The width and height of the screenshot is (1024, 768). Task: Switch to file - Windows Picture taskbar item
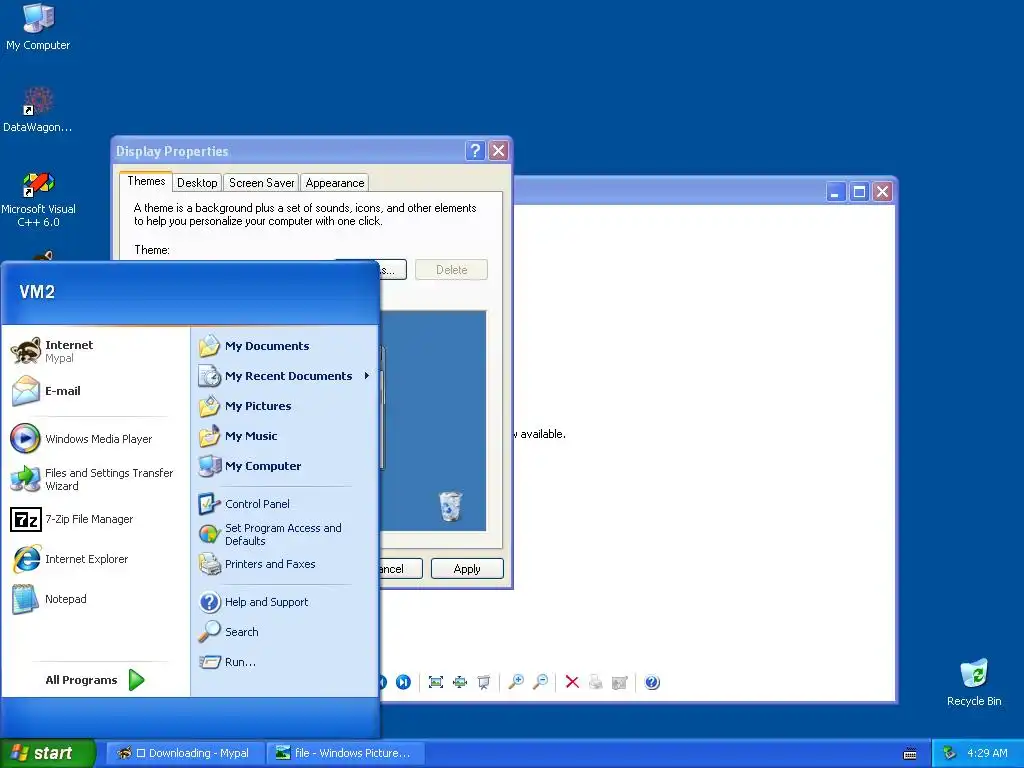coord(345,753)
